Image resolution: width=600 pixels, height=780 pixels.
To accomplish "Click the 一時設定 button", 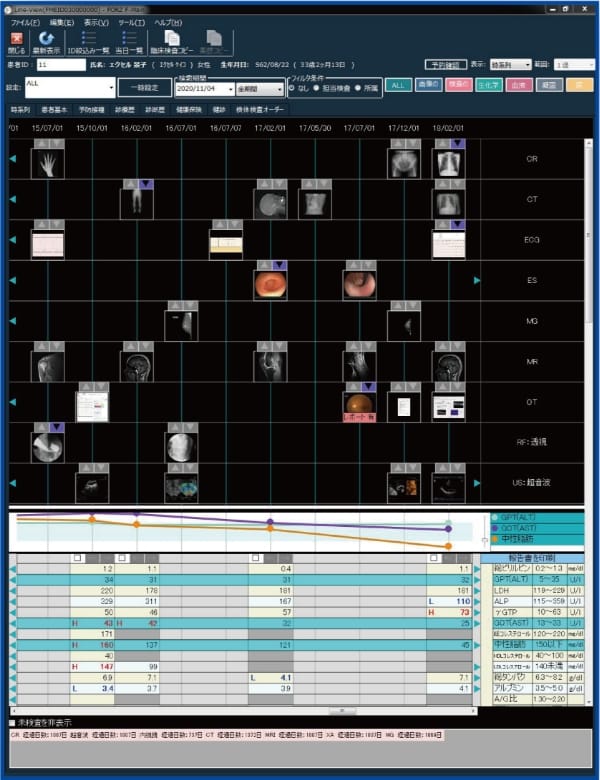I will coord(145,87).
